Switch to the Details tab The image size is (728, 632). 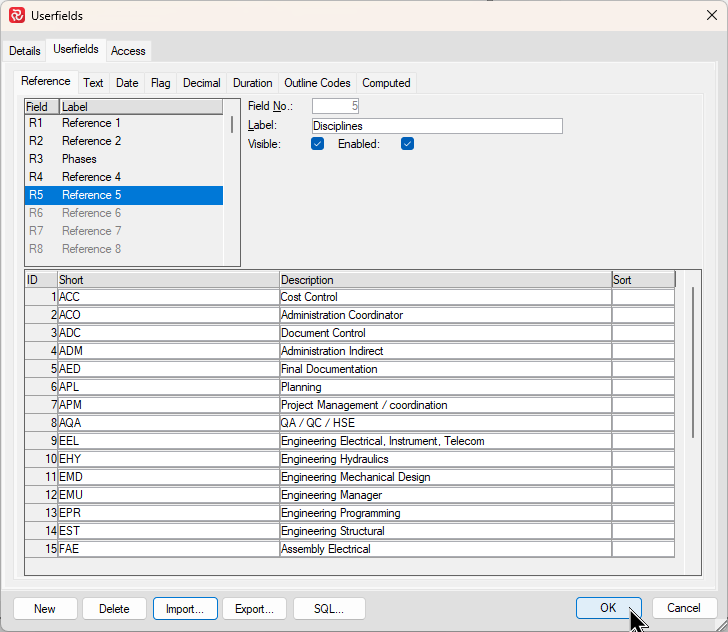(25, 51)
